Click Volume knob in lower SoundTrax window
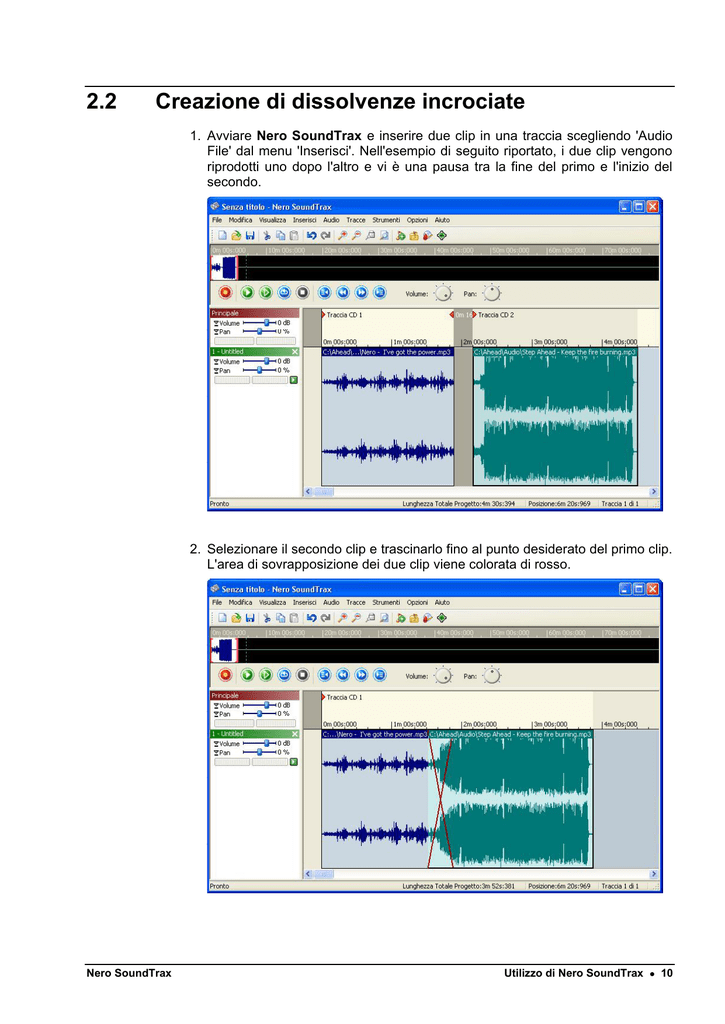Screen dimensions: 725x1024 click(x=443, y=676)
